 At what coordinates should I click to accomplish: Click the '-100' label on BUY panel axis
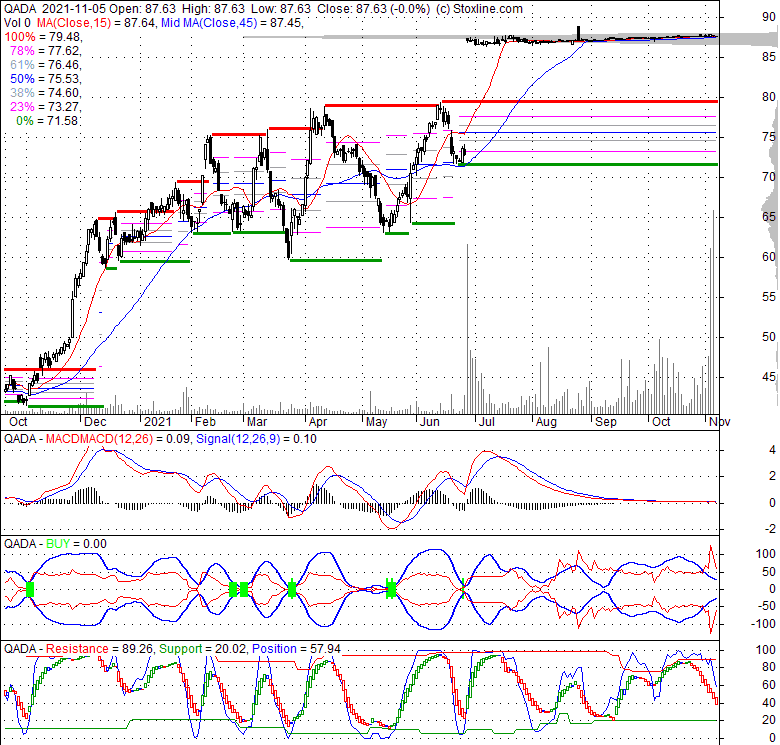pyautogui.click(x=765, y=624)
